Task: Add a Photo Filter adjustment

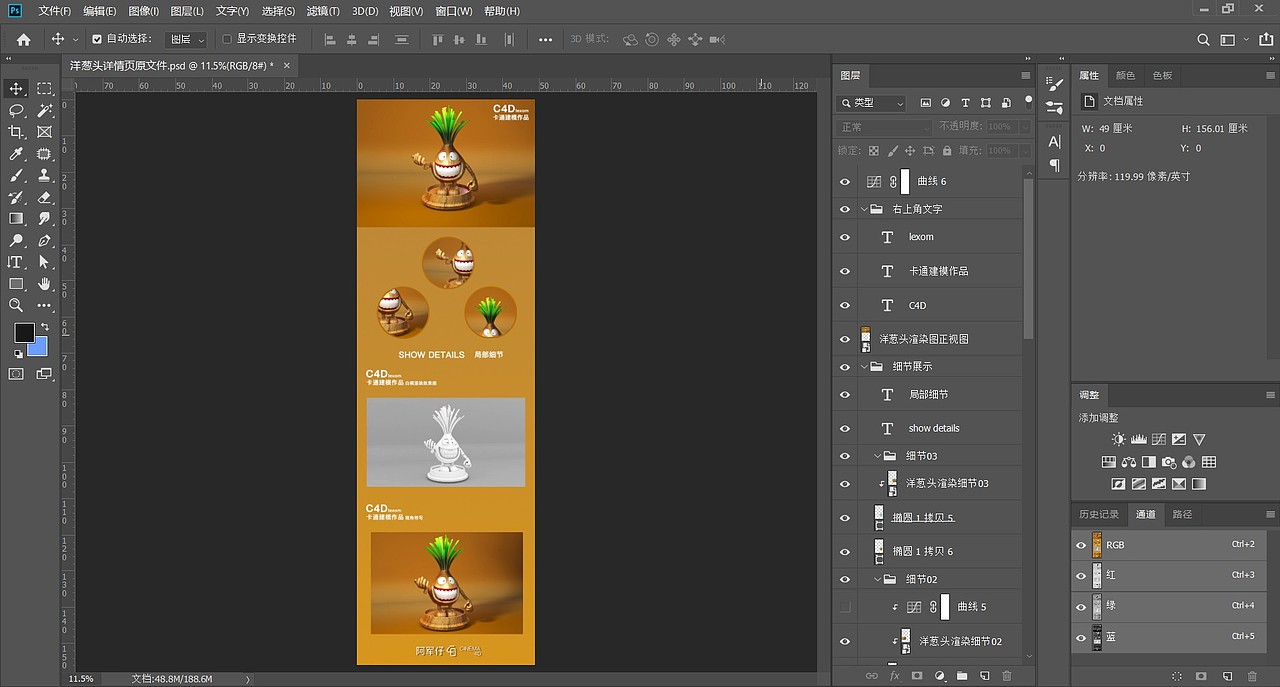Action: tap(1169, 462)
